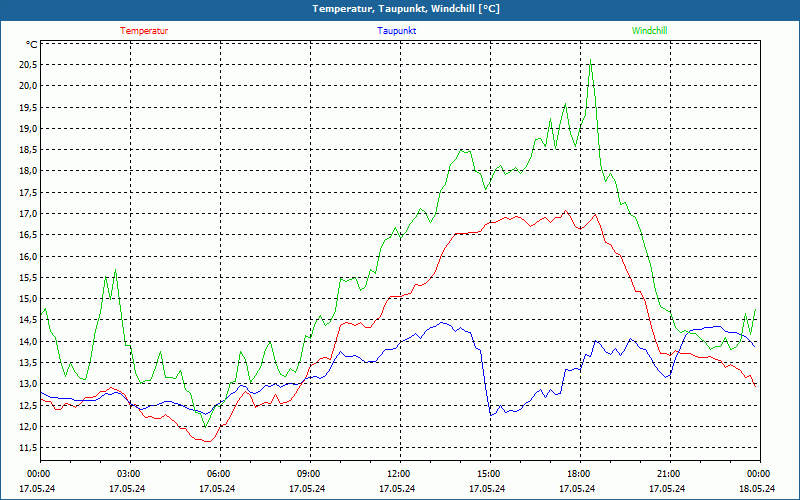Select the 15,5 y-axis value
Viewport: 800px width, 500px height.
tap(28, 278)
